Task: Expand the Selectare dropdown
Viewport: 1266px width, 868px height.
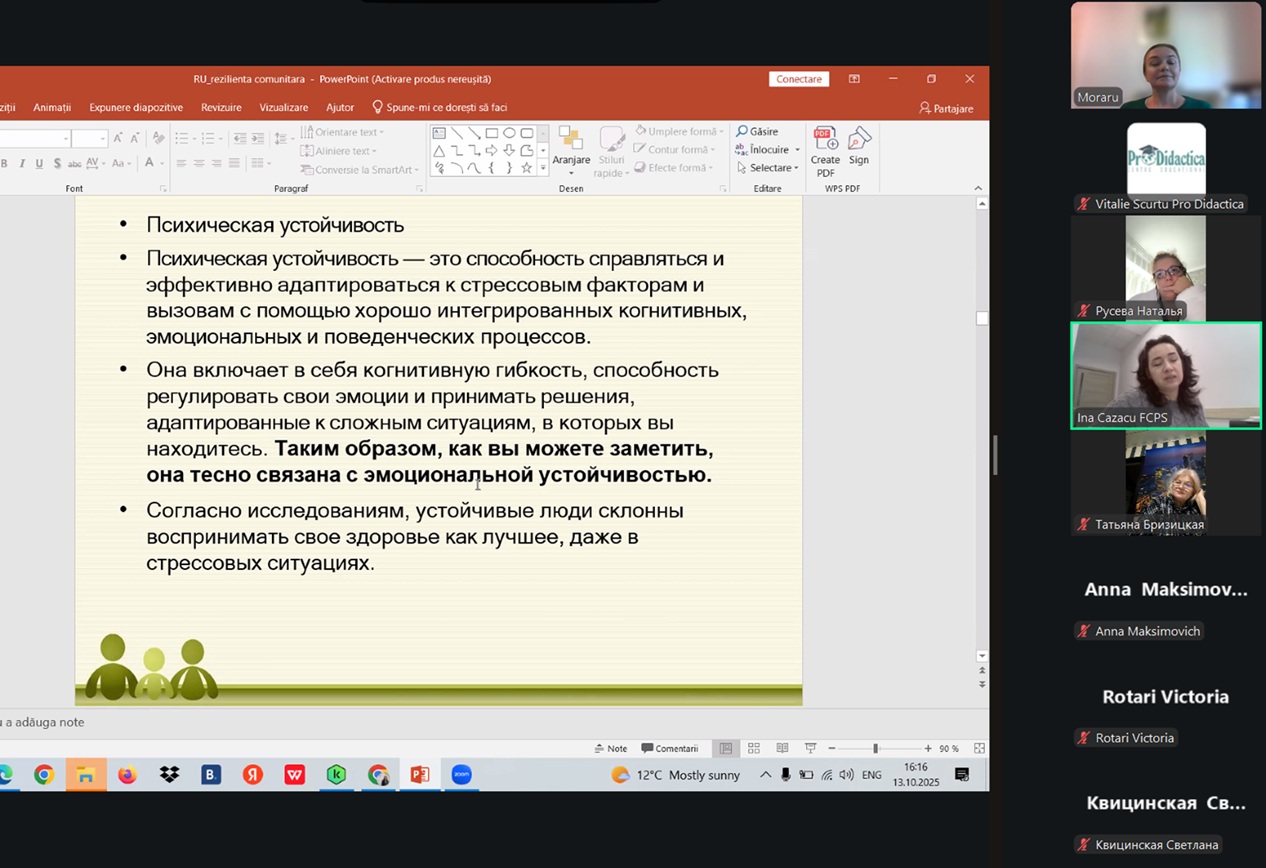Action: [x=796, y=168]
